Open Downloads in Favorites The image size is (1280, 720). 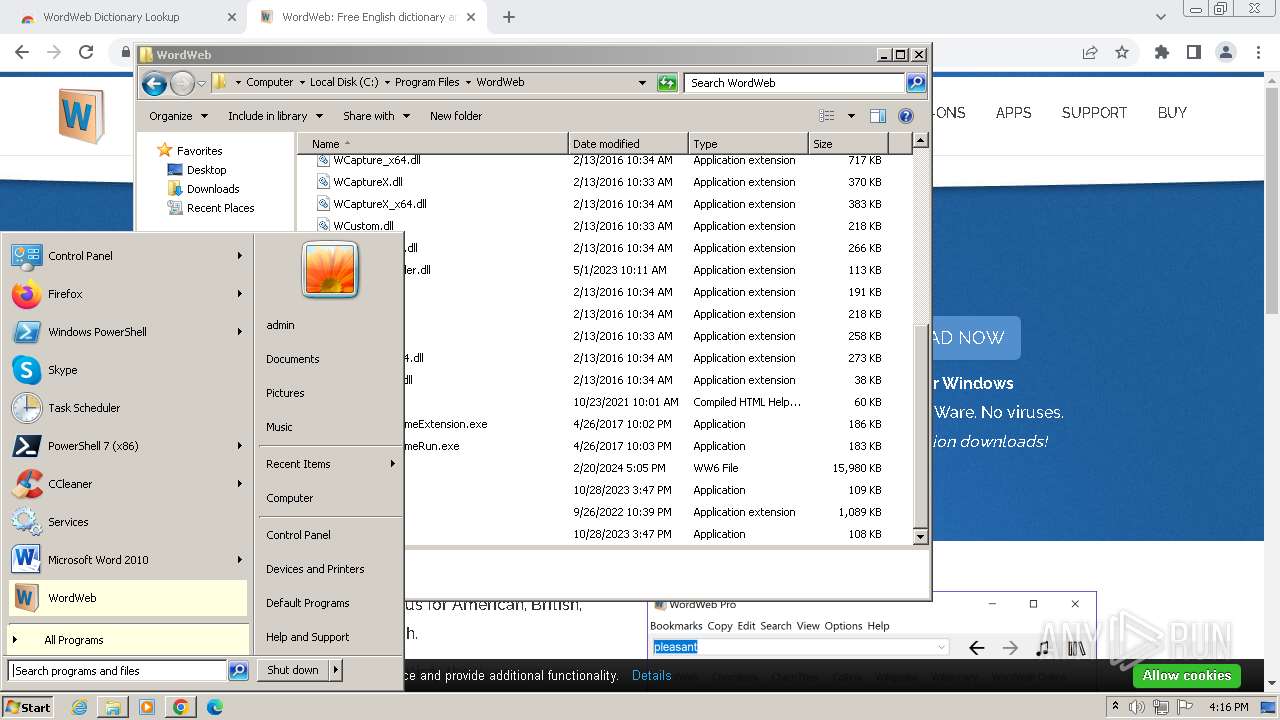213,189
